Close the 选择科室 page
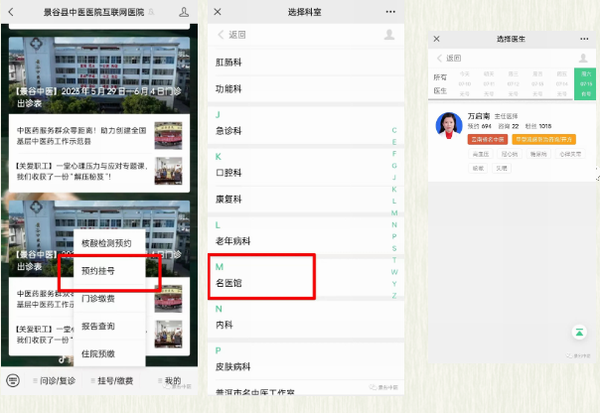This screenshot has width=600, height=413. (217, 12)
